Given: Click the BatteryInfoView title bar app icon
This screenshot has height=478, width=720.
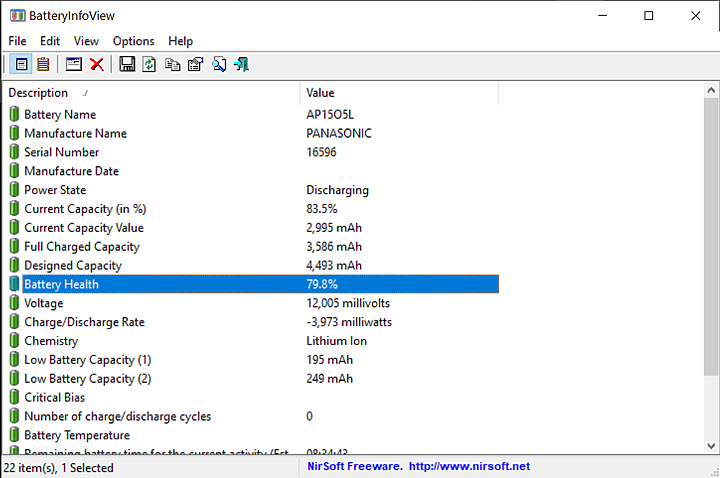Looking at the screenshot, I should (17, 16).
